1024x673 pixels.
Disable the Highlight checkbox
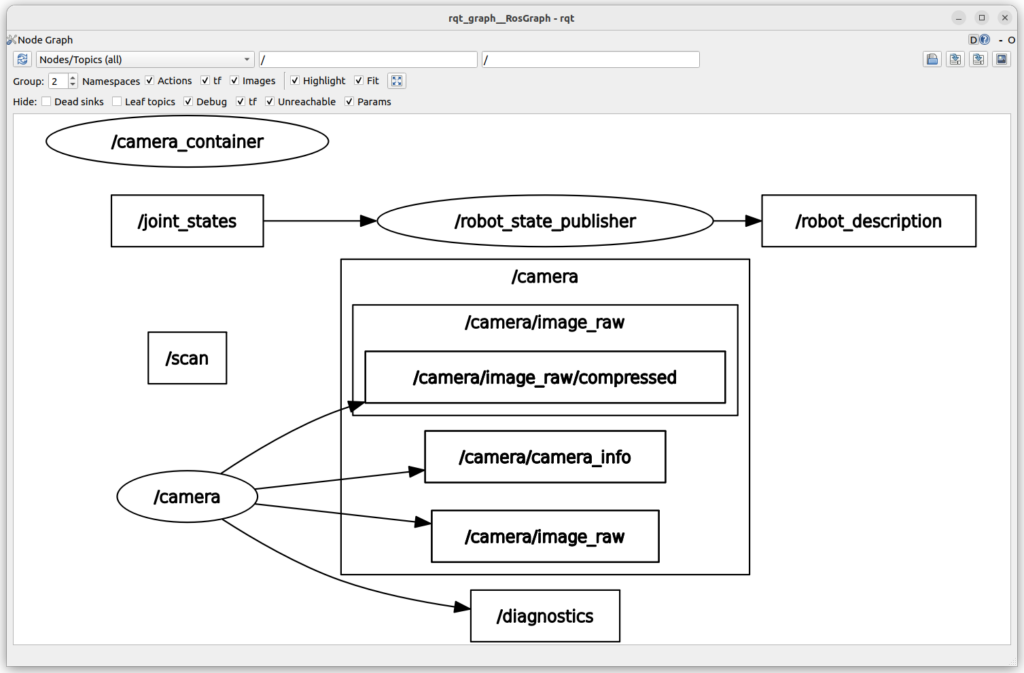click(x=295, y=80)
